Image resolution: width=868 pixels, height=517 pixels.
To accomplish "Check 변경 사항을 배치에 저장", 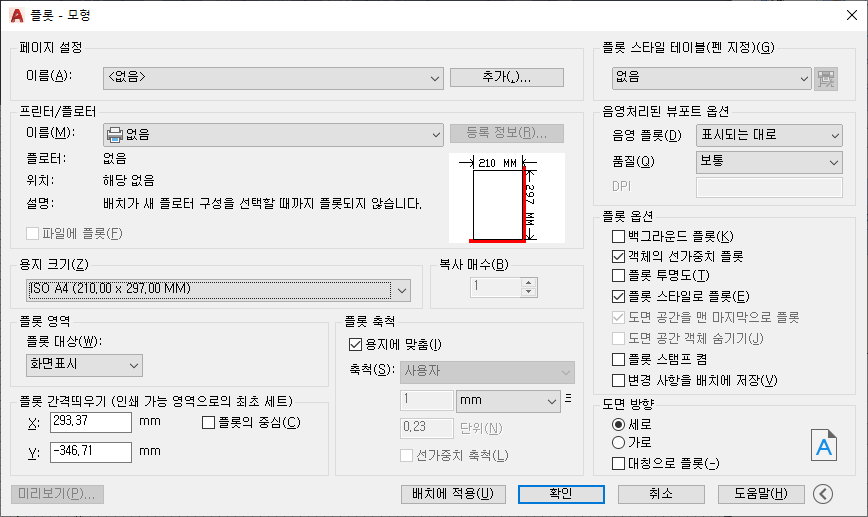I will pyautogui.click(x=618, y=380).
